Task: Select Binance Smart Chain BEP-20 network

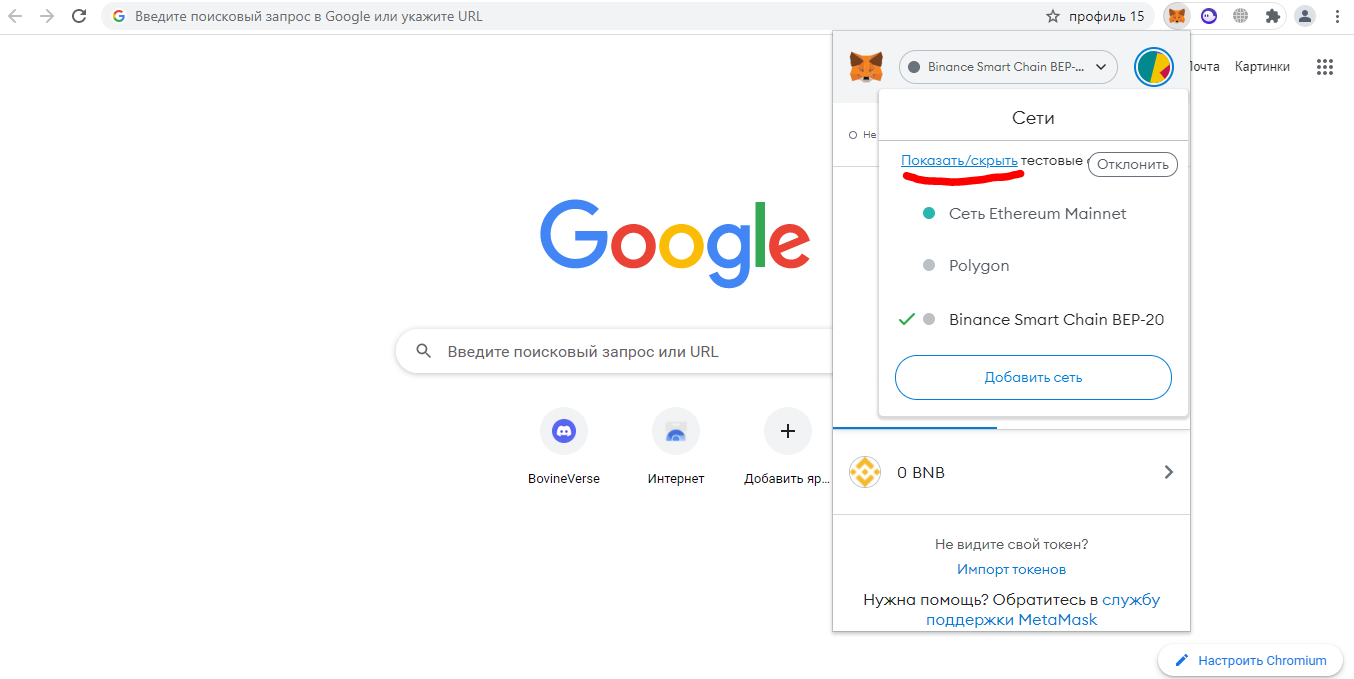Action: coord(1033,319)
